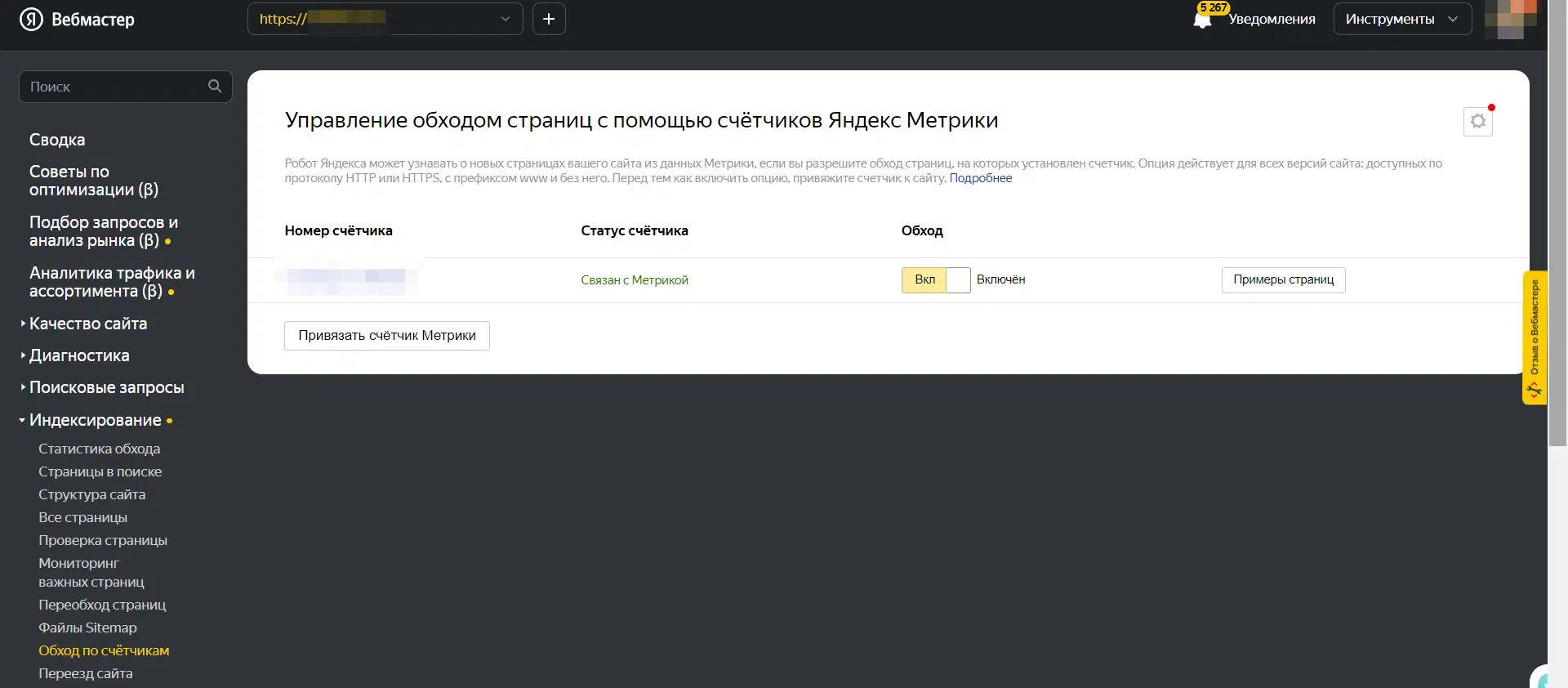The image size is (1568, 688).
Task: Click the Номер счётчика column header
Action: 339,230
